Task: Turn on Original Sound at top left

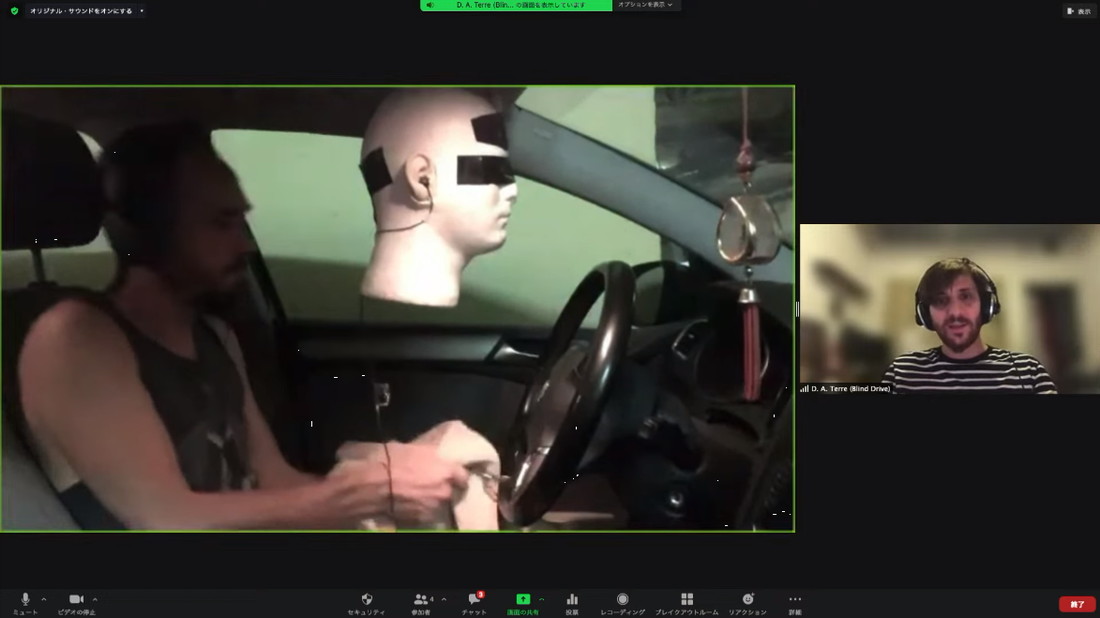Action: click(80, 11)
